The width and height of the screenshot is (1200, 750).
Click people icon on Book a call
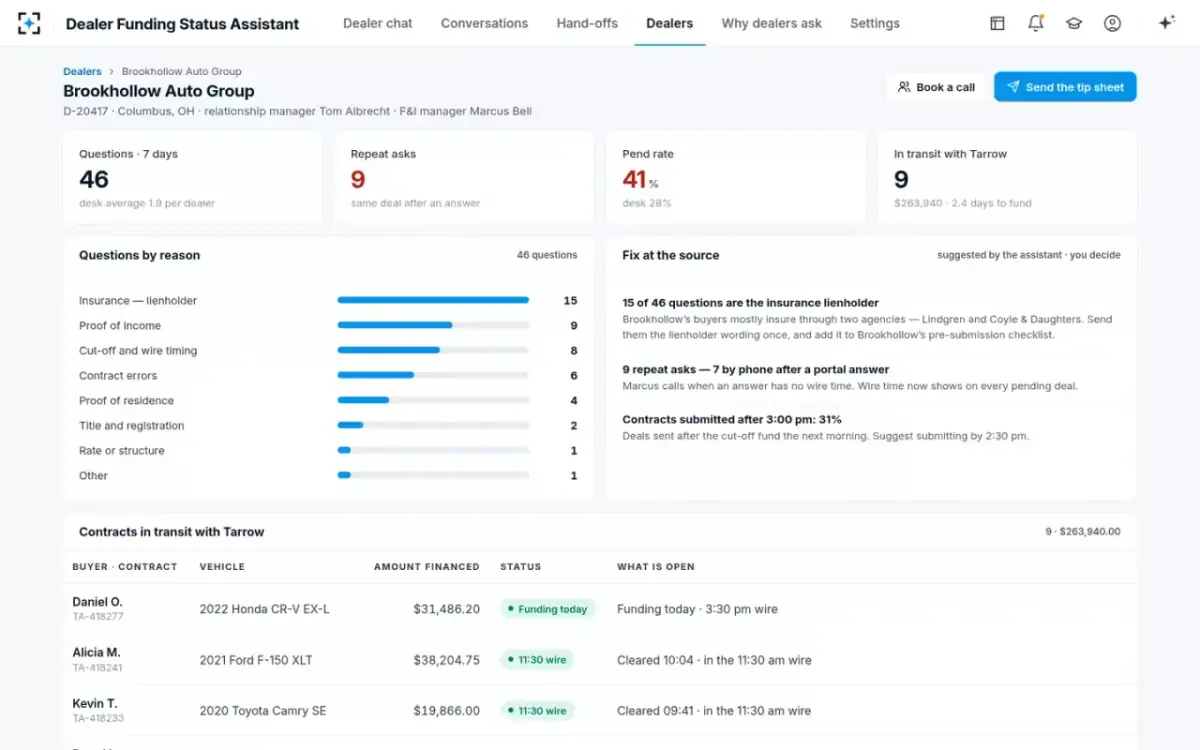(904, 87)
